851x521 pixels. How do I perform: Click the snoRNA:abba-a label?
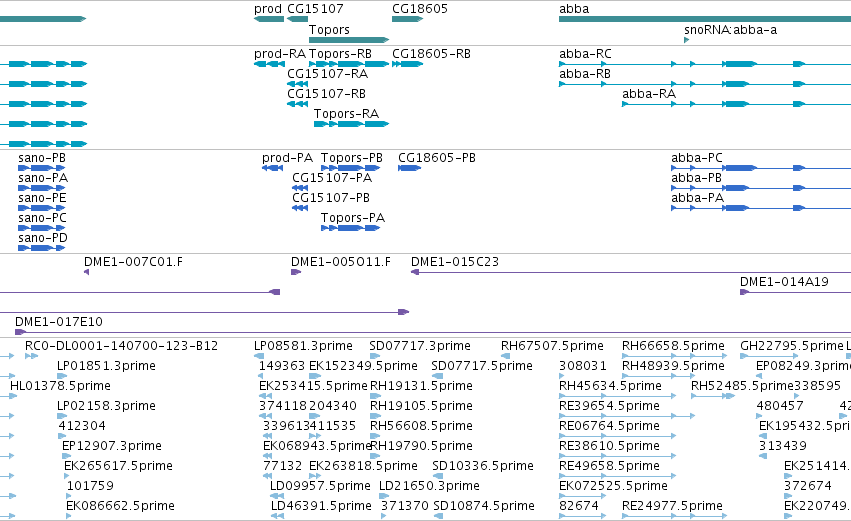tap(731, 30)
